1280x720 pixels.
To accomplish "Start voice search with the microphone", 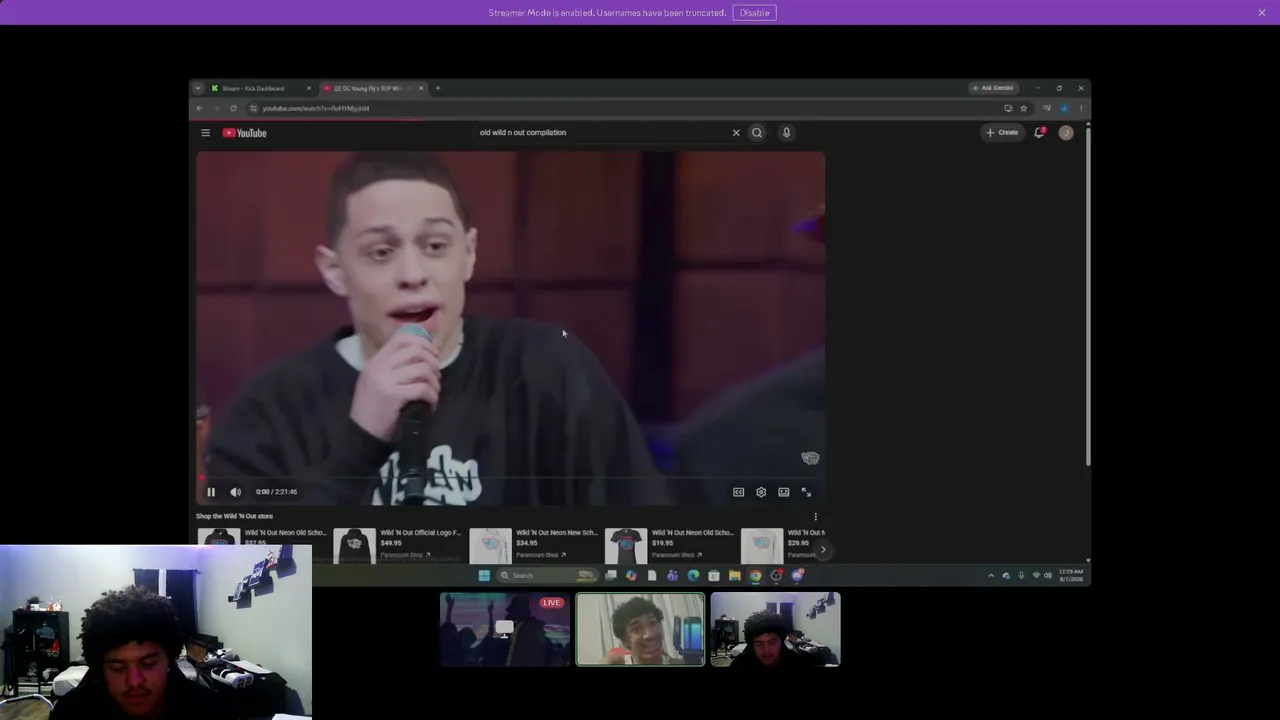I will 786,133.
